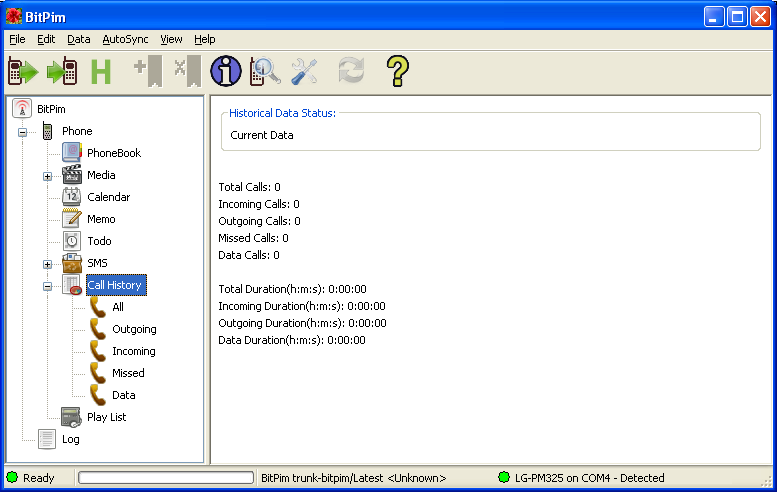777x492 pixels.
Task: Select the Outgoing calls tree item
Action: point(134,329)
